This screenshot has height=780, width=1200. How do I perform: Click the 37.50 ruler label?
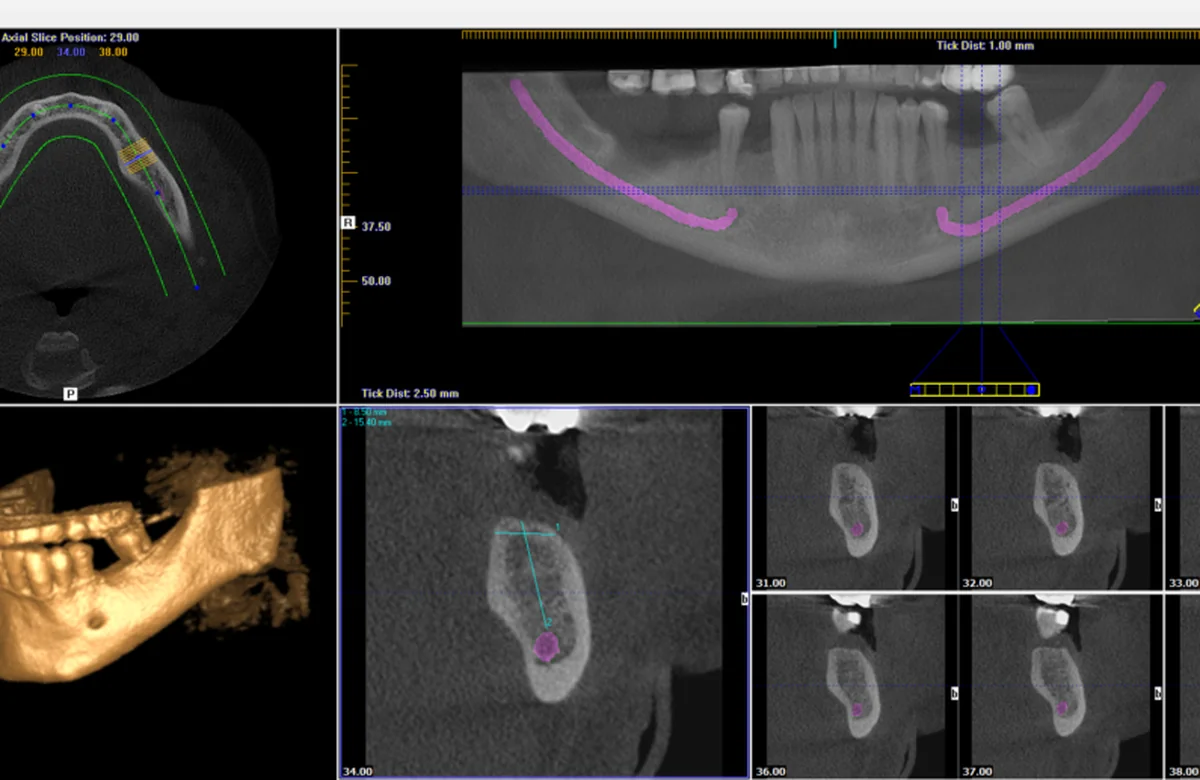376,227
